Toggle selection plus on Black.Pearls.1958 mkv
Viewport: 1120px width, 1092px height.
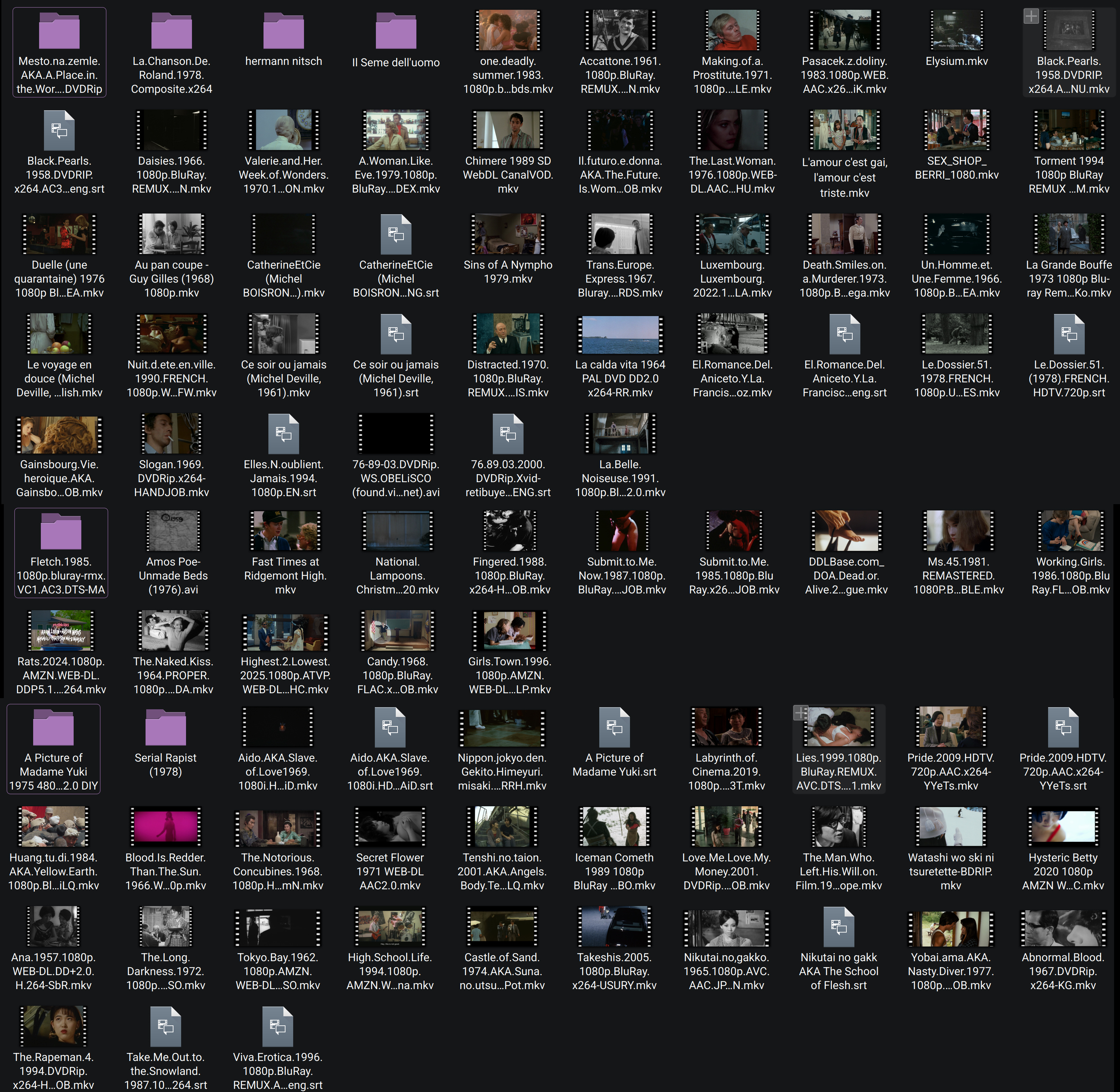tap(1031, 16)
